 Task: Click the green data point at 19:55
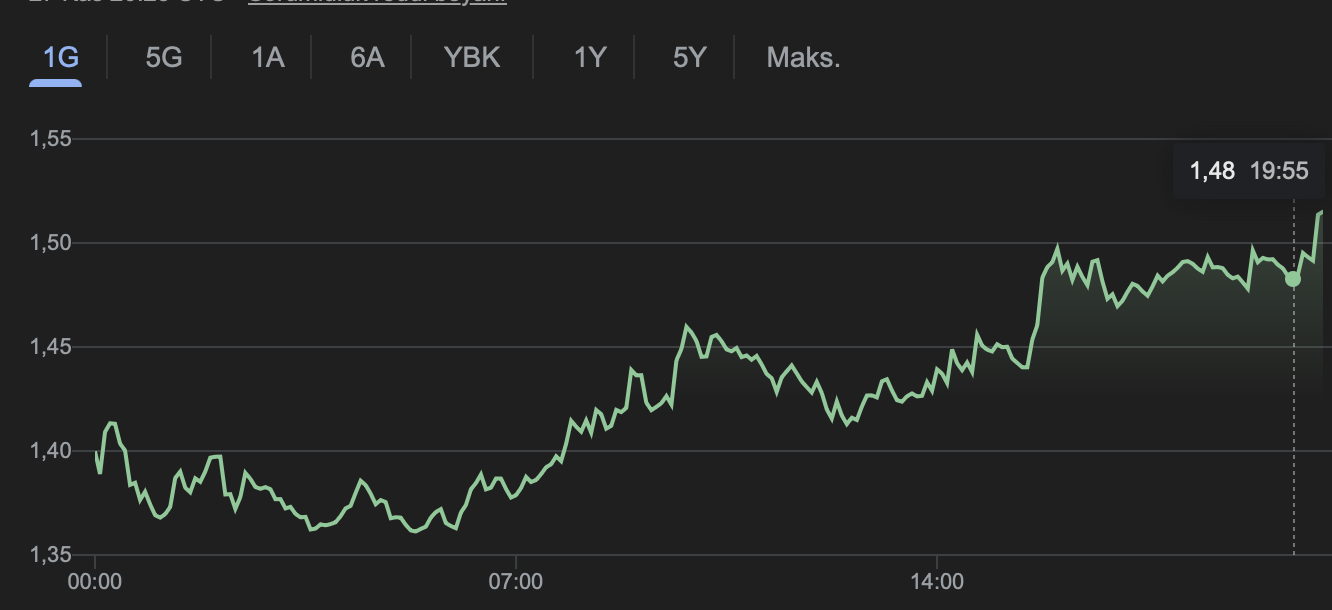(1293, 279)
